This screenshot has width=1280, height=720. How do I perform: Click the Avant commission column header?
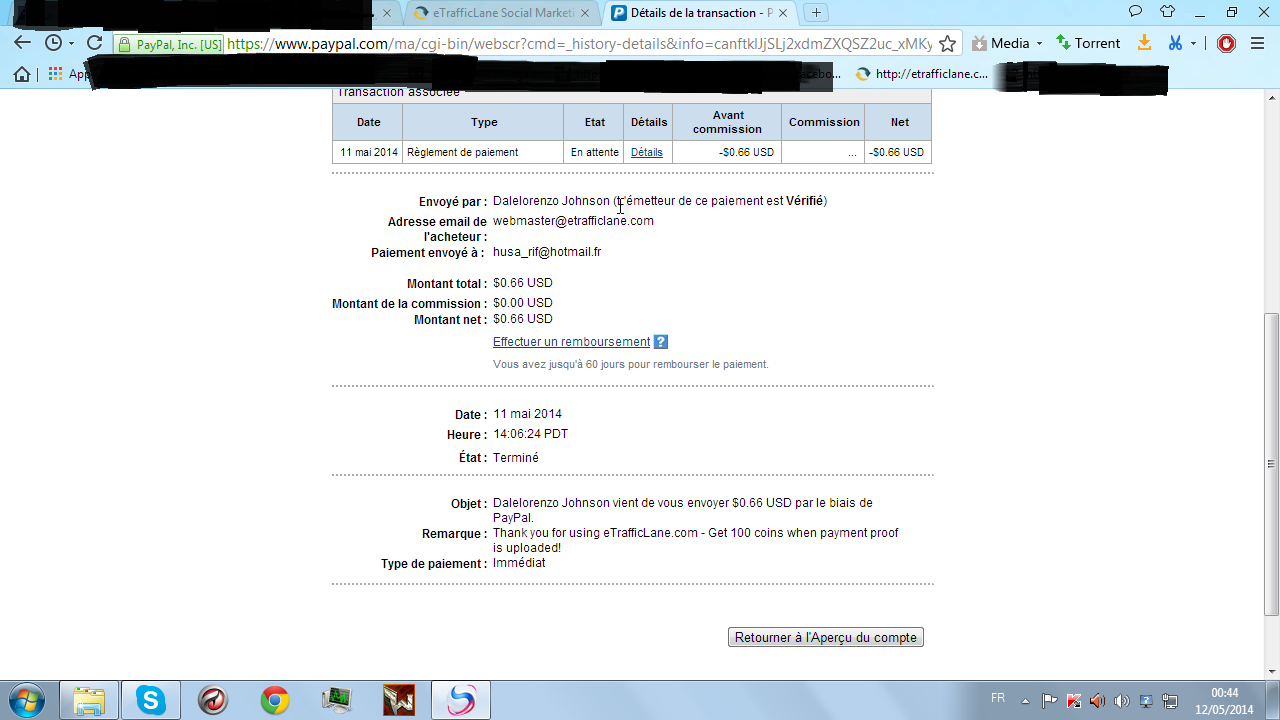coord(727,122)
